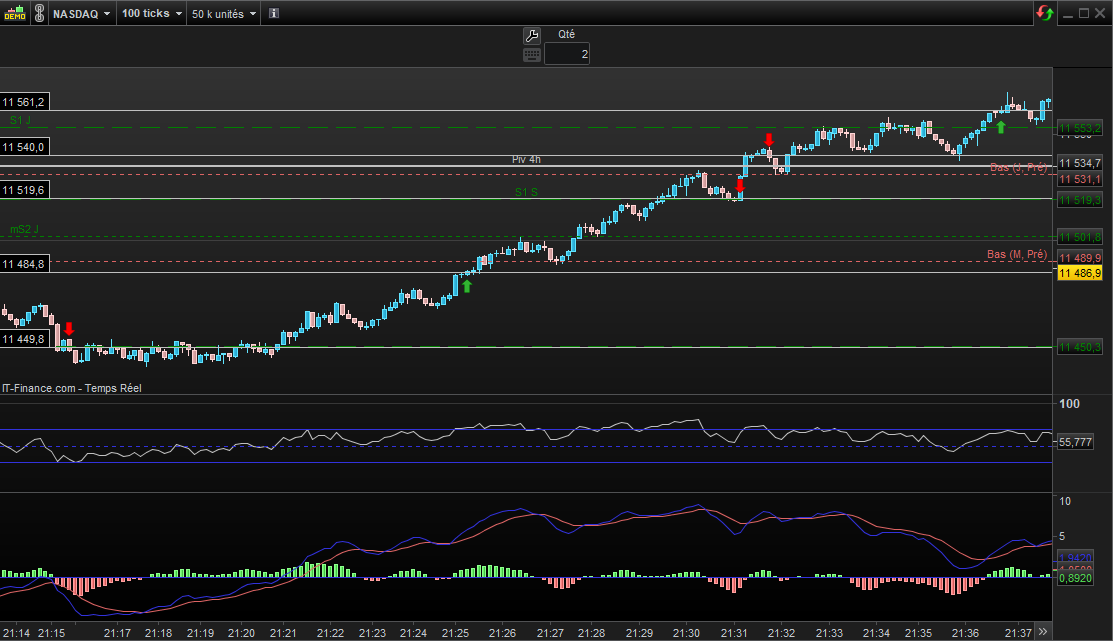
Task: Click the IT-Finance.com Temps Réel text
Action: [x=71, y=388]
